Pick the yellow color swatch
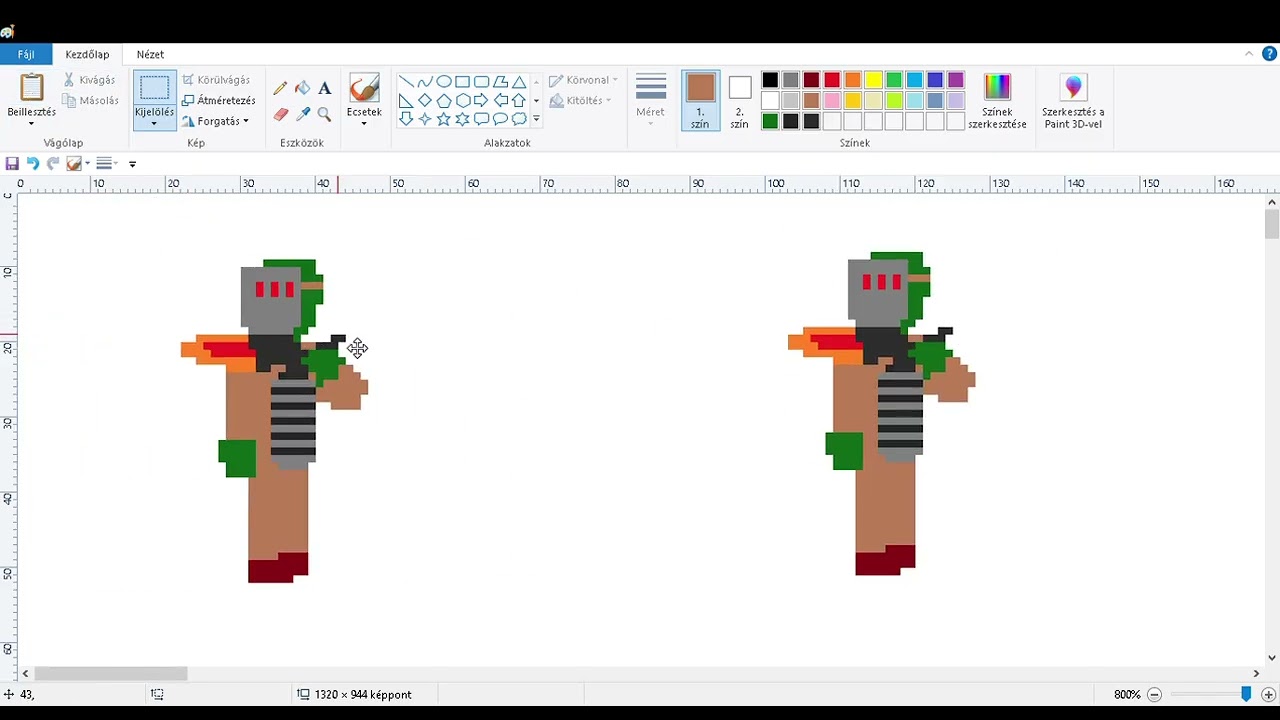1280x720 pixels. point(873,80)
